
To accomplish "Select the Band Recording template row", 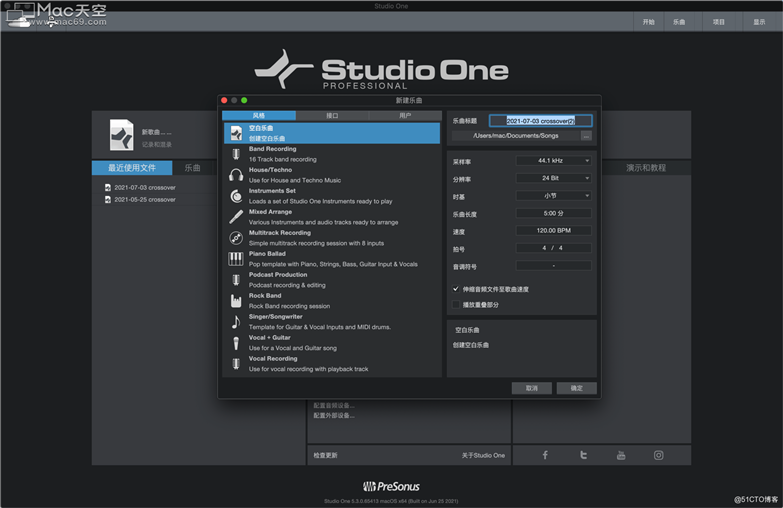I will [332, 154].
